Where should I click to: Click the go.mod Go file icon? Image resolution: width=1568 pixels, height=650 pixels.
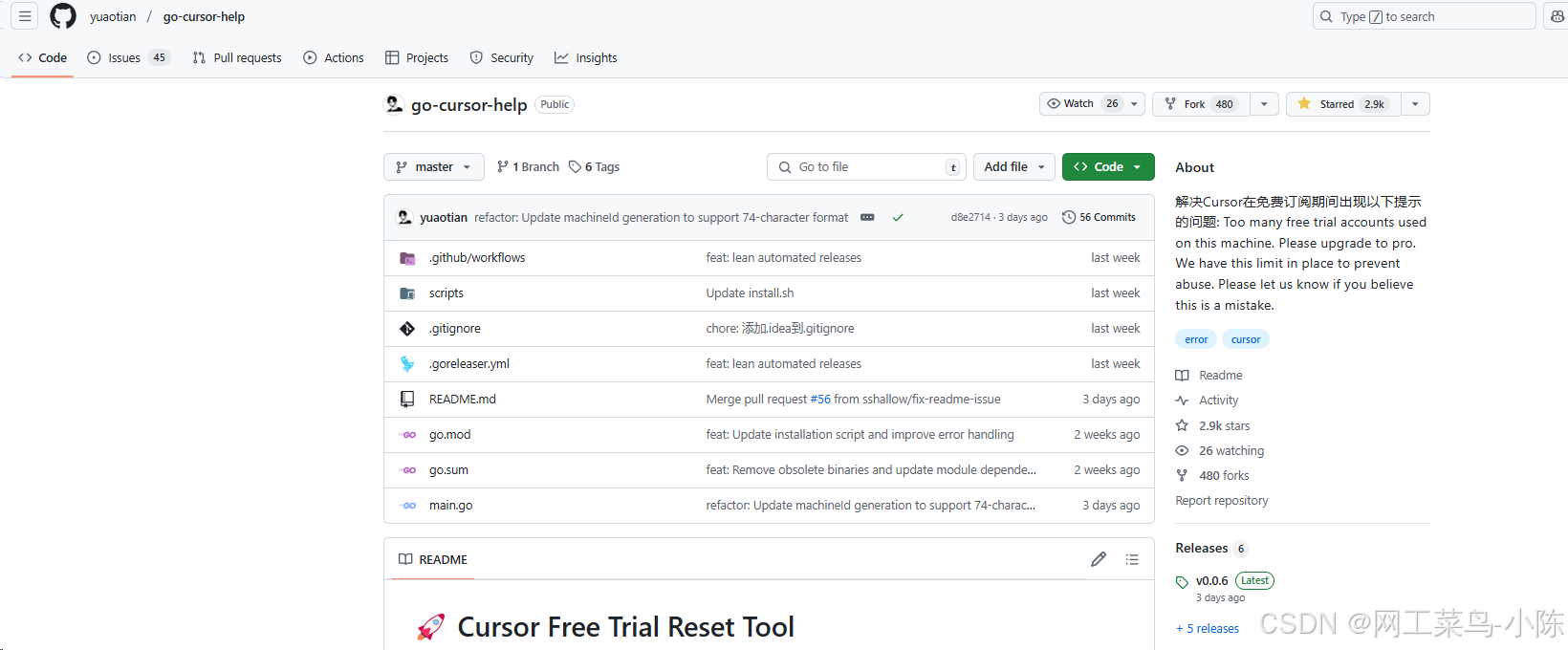tap(407, 435)
